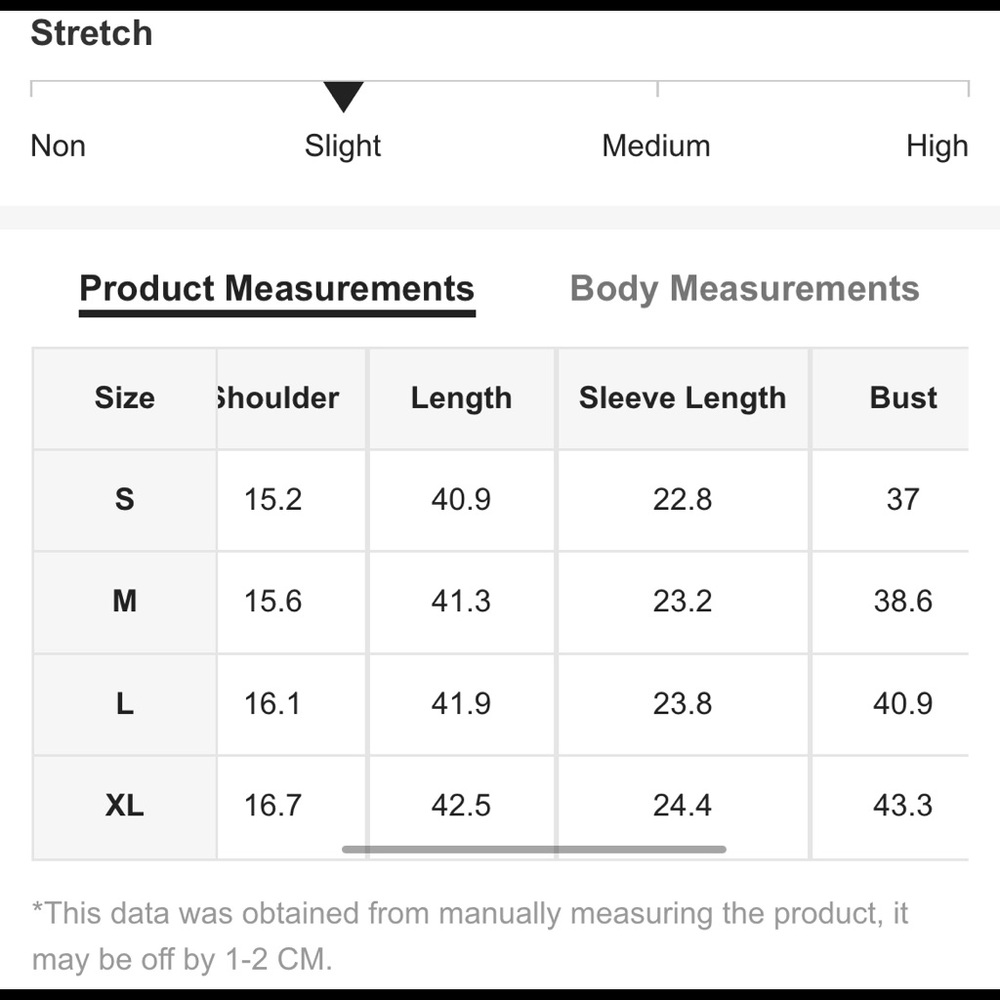Click the Size column header

tap(124, 398)
